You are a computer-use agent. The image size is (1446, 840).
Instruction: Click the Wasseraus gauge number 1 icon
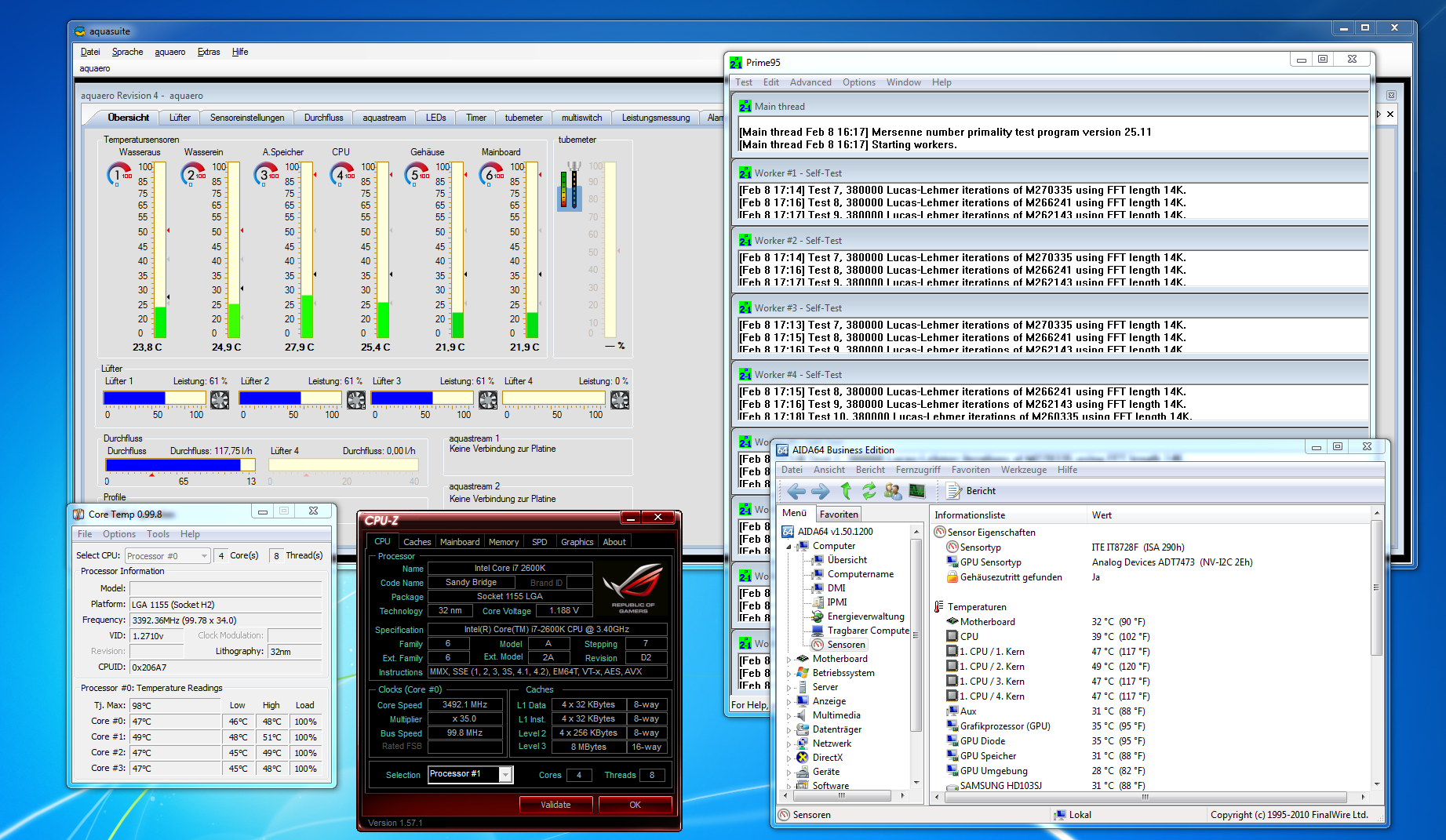point(118,175)
